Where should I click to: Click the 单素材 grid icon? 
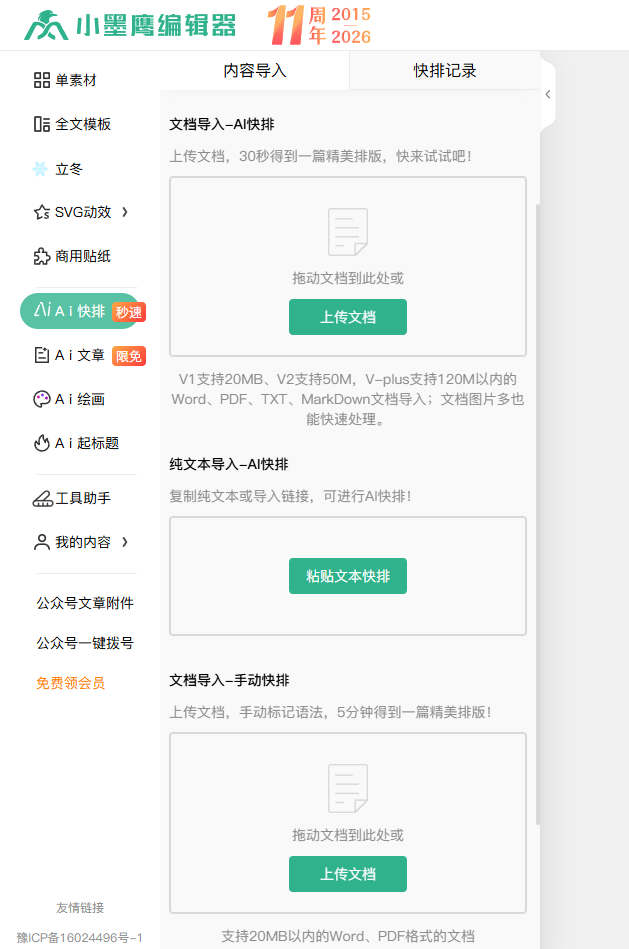pos(42,80)
